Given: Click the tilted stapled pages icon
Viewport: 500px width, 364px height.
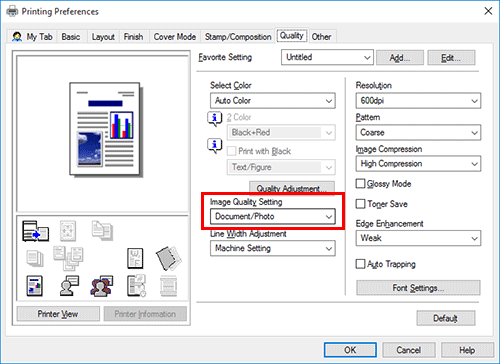Looking at the screenshot, I should pos(168,258).
